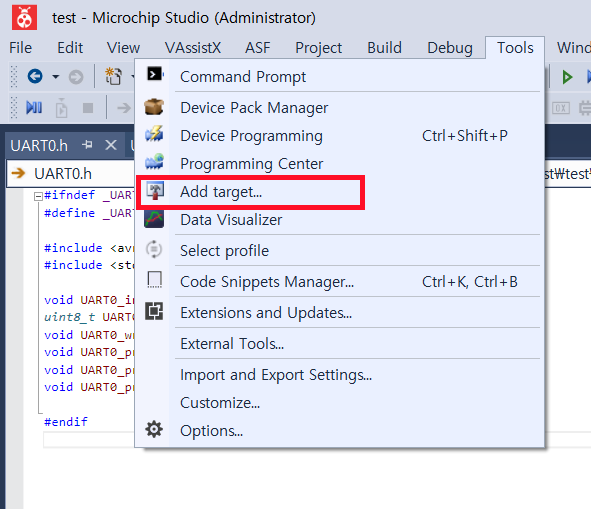Open the ASF menu
591x509 pixels.
(x=258, y=48)
